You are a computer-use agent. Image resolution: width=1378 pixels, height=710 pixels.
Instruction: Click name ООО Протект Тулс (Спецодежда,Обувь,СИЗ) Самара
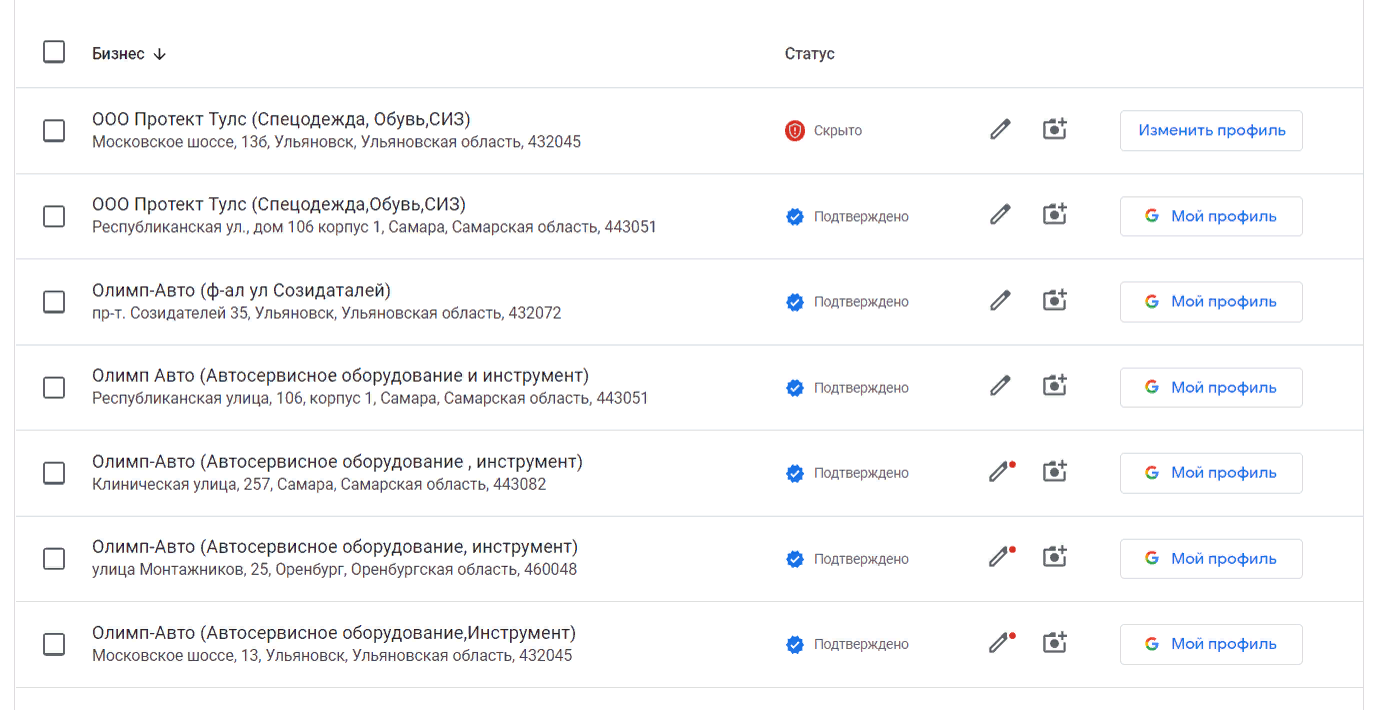click(x=279, y=205)
